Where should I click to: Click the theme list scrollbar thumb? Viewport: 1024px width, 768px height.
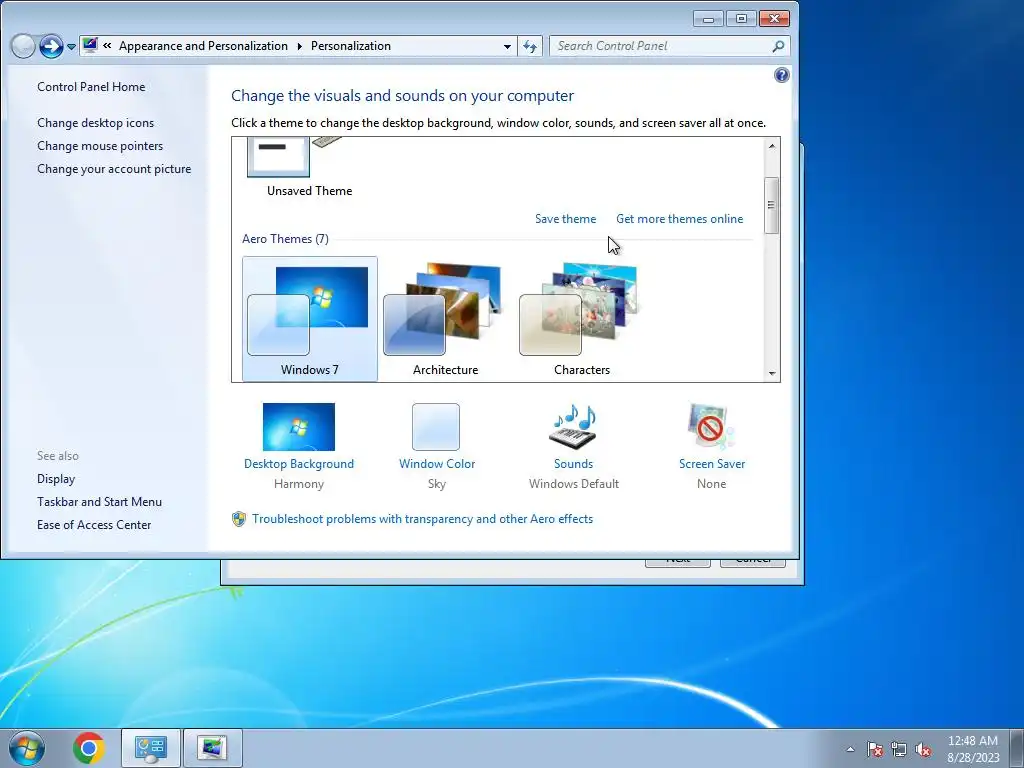click(x=772, y=205)
